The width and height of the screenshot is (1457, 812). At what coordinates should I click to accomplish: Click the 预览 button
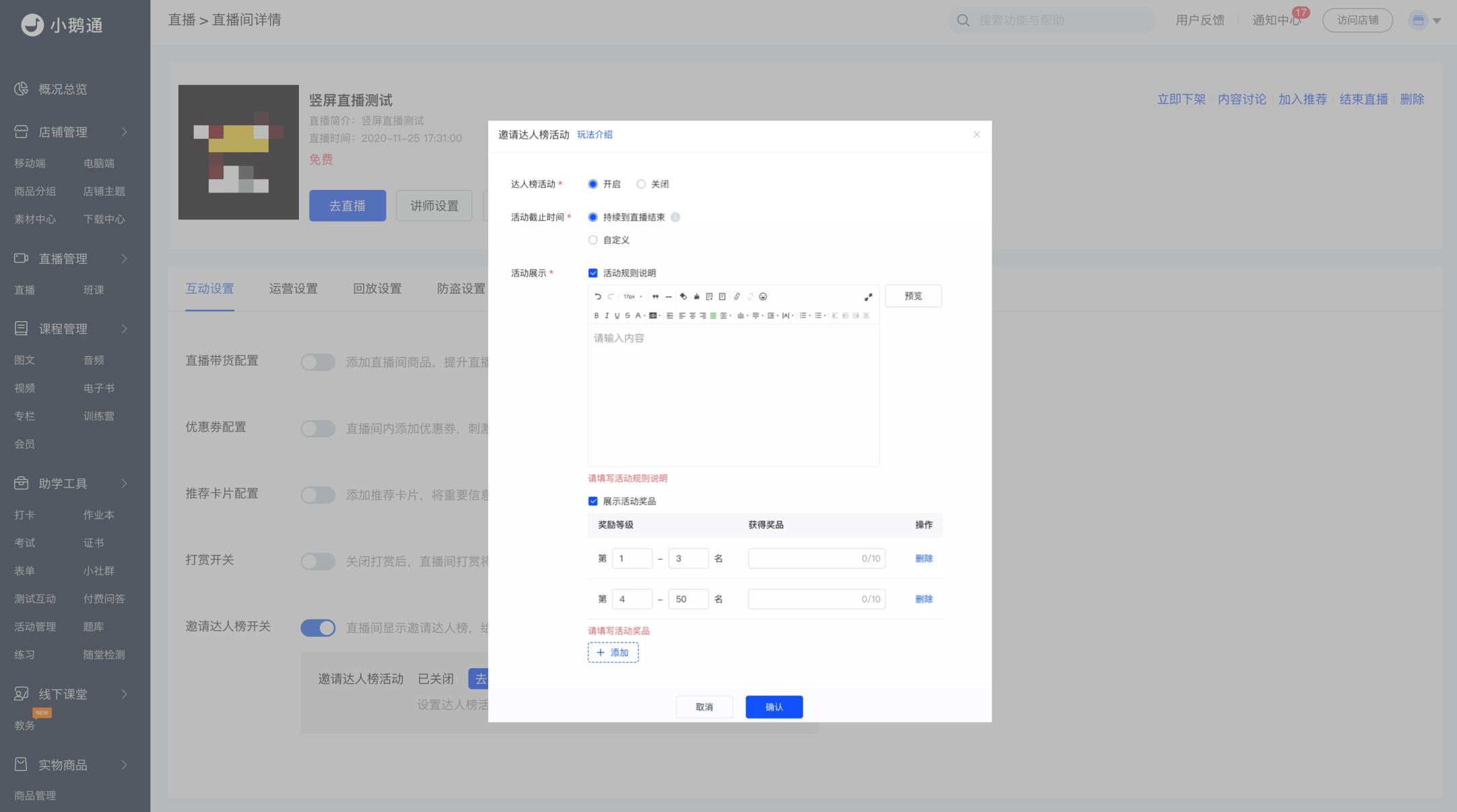click(x=913, y=296)
